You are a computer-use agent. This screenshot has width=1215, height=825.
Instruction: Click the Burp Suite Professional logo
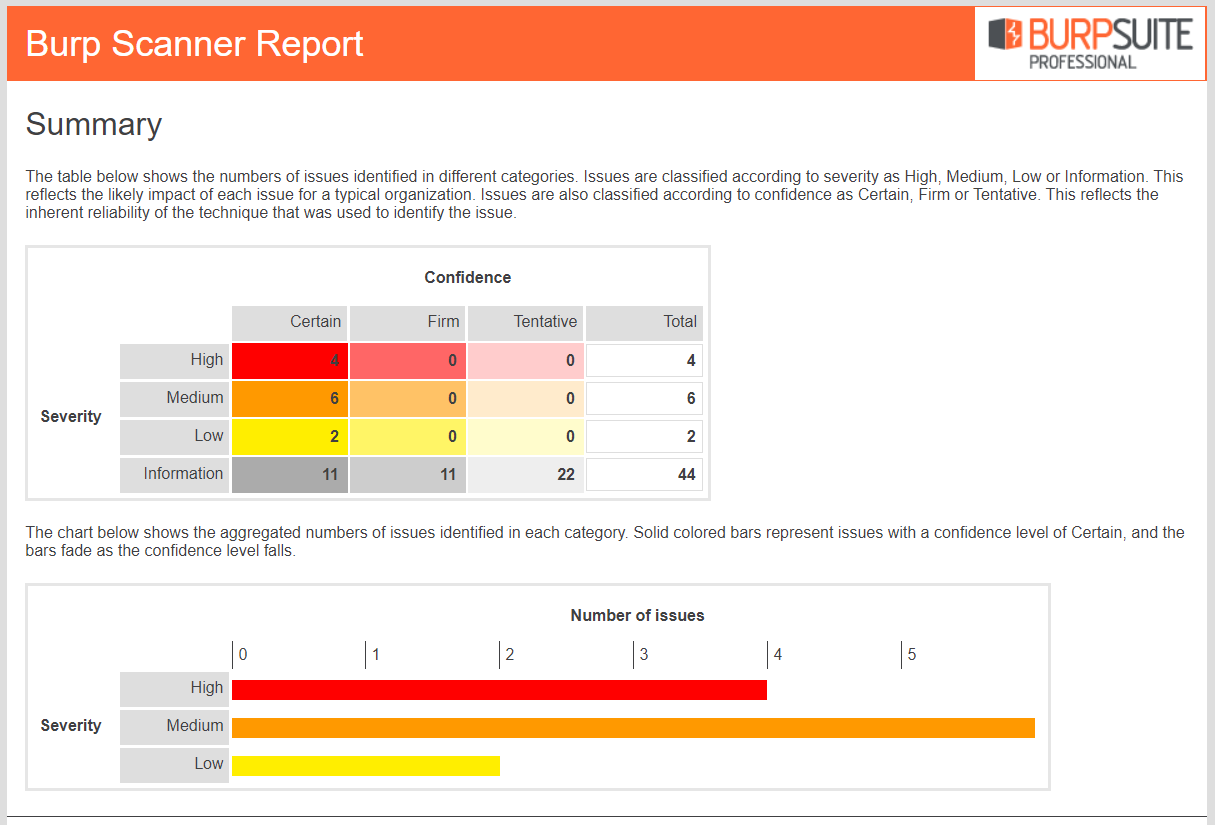[1090, 44]
